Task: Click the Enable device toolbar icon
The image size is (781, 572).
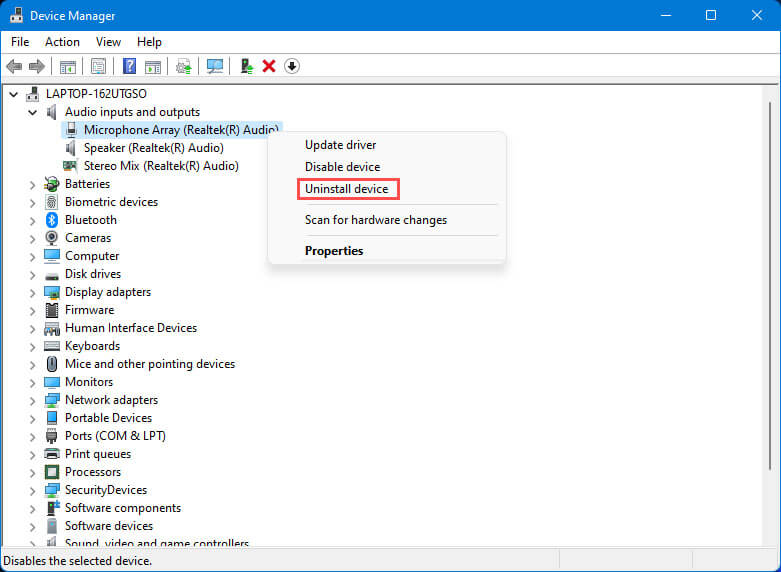Action: [247, 66]
